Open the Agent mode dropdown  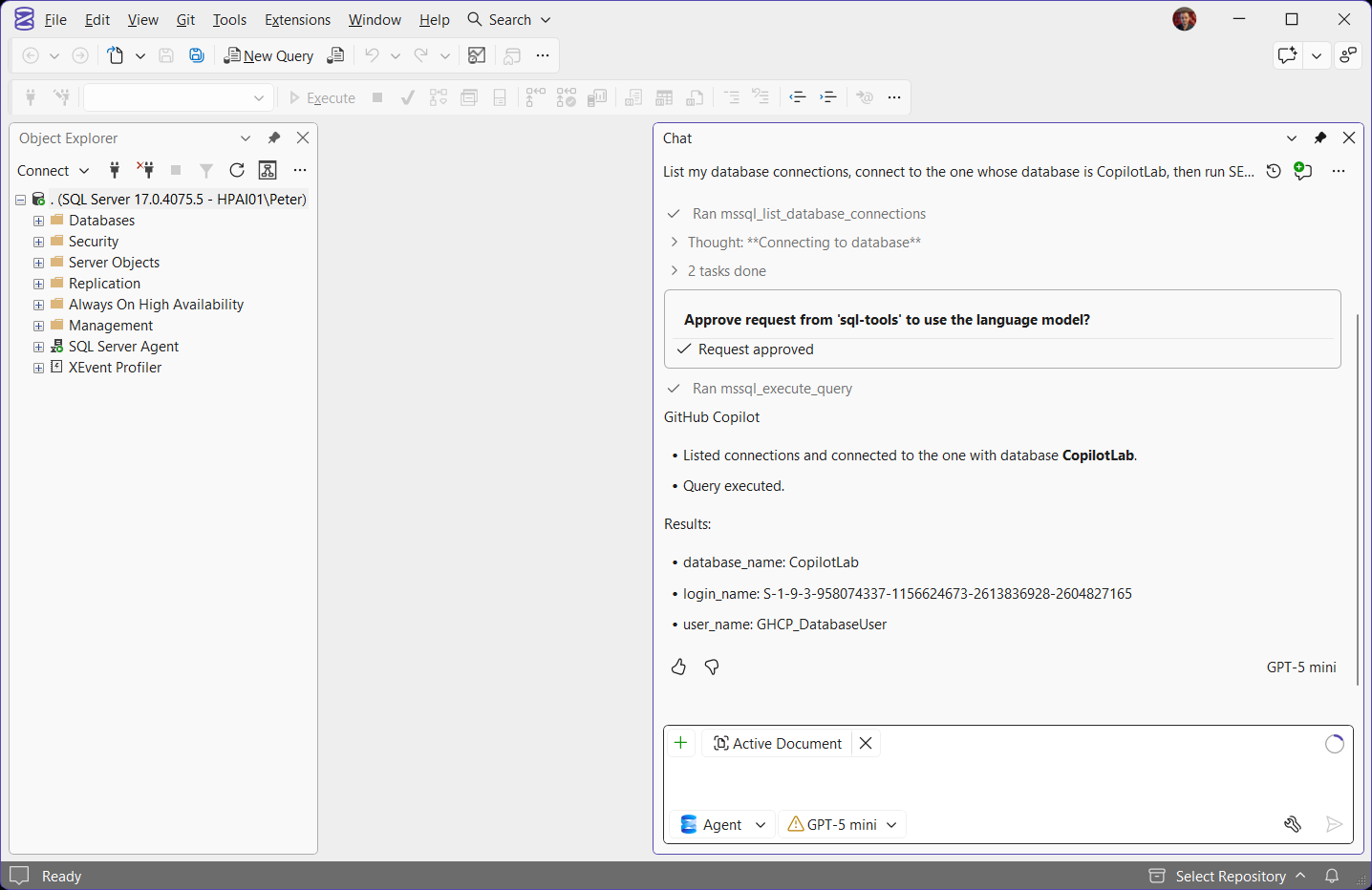723,824
